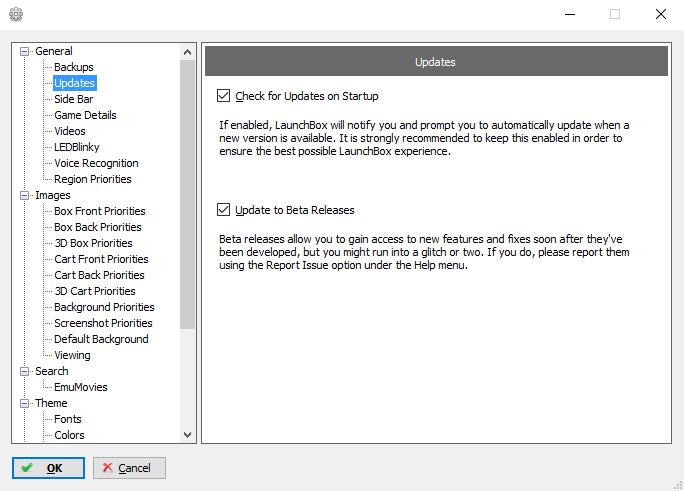The height and width of the screenshot is (491, 684).
Task: Select the Viewing tree item
Action: [x=72, y=355]
